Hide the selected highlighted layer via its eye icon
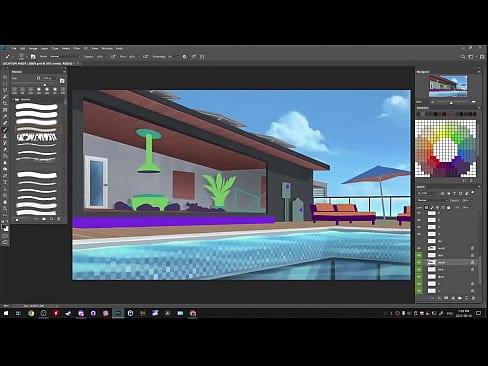 point(419,263)
